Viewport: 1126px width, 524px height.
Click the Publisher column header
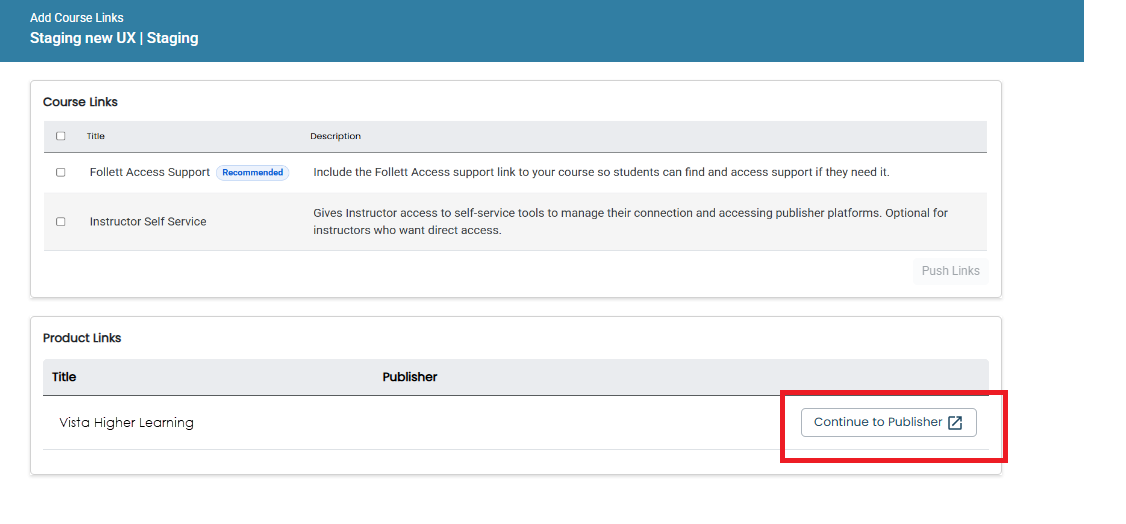[410, 377]
